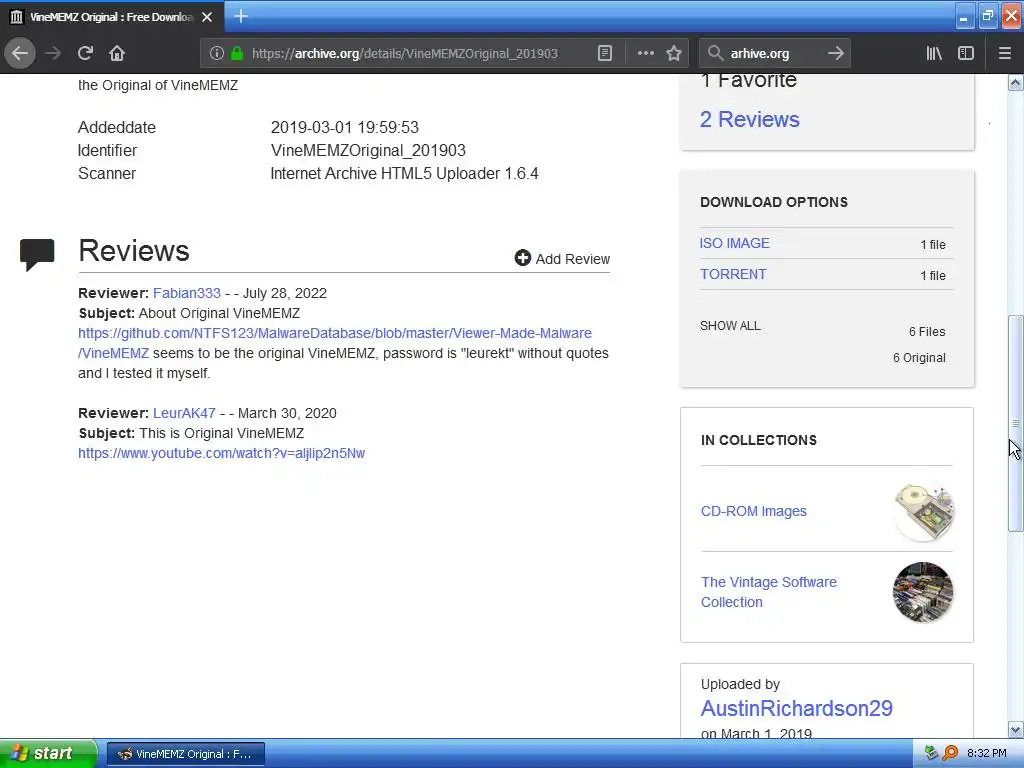
Task: Open the 2 Reviews link
Action: tap(749, 120)
